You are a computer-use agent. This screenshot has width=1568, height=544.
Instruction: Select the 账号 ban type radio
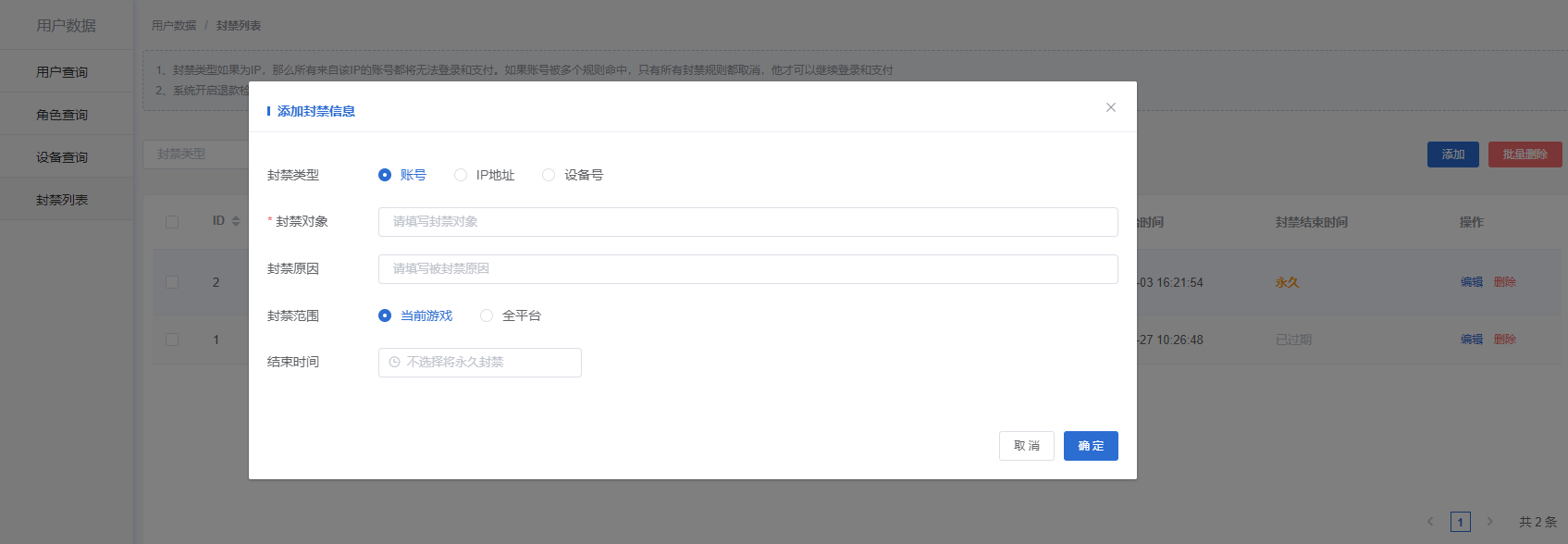coord(385,175)
